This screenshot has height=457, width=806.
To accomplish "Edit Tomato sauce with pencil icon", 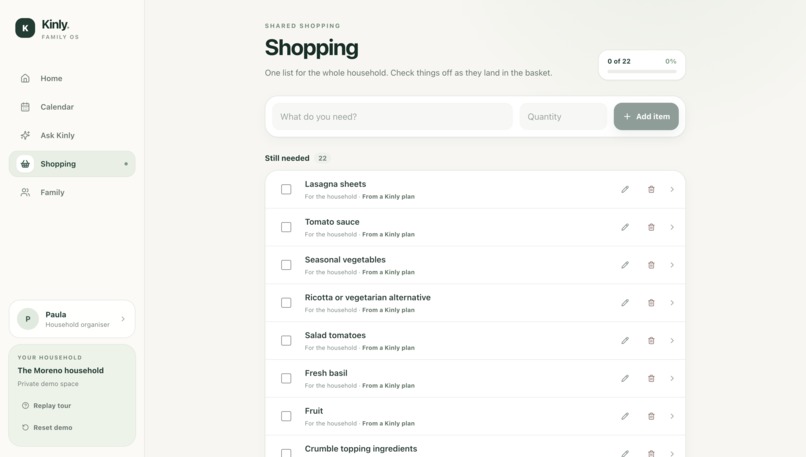I will tap(625, 227).
